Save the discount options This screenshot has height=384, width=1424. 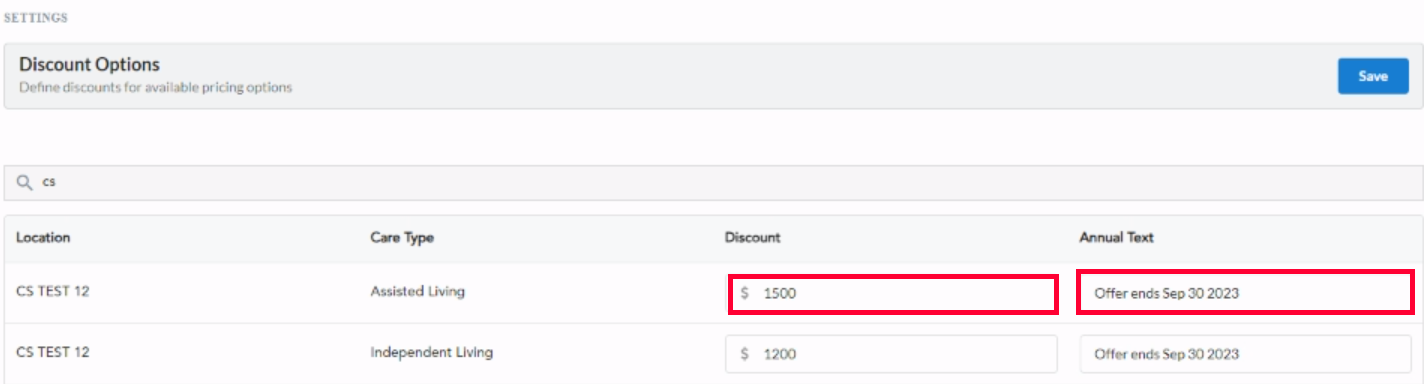pos(1373,76)
